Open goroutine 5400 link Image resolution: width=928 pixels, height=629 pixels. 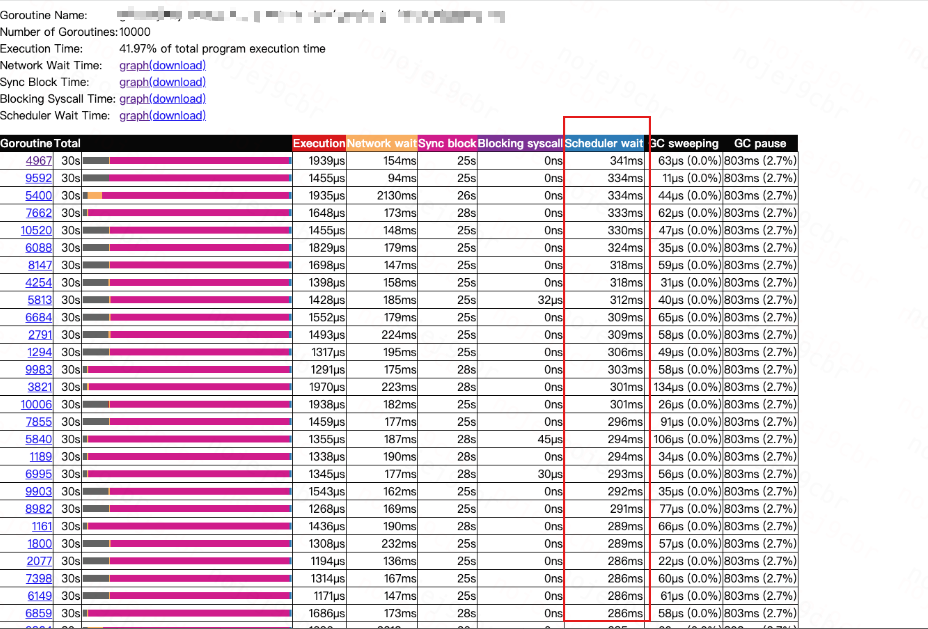(x=39, y=195)
